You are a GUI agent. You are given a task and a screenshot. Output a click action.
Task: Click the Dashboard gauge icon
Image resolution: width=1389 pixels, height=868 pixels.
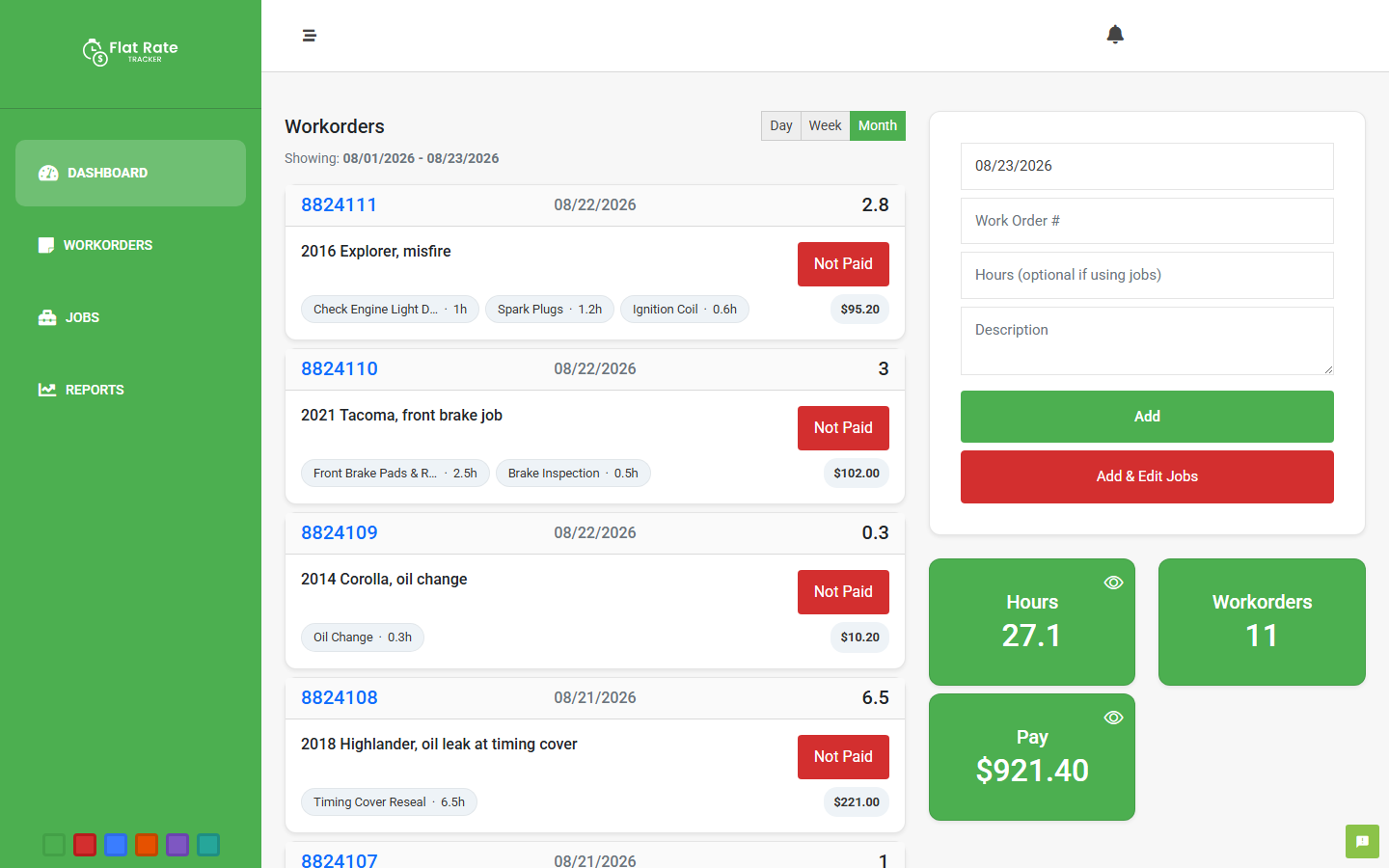click(x=48, y=173)
